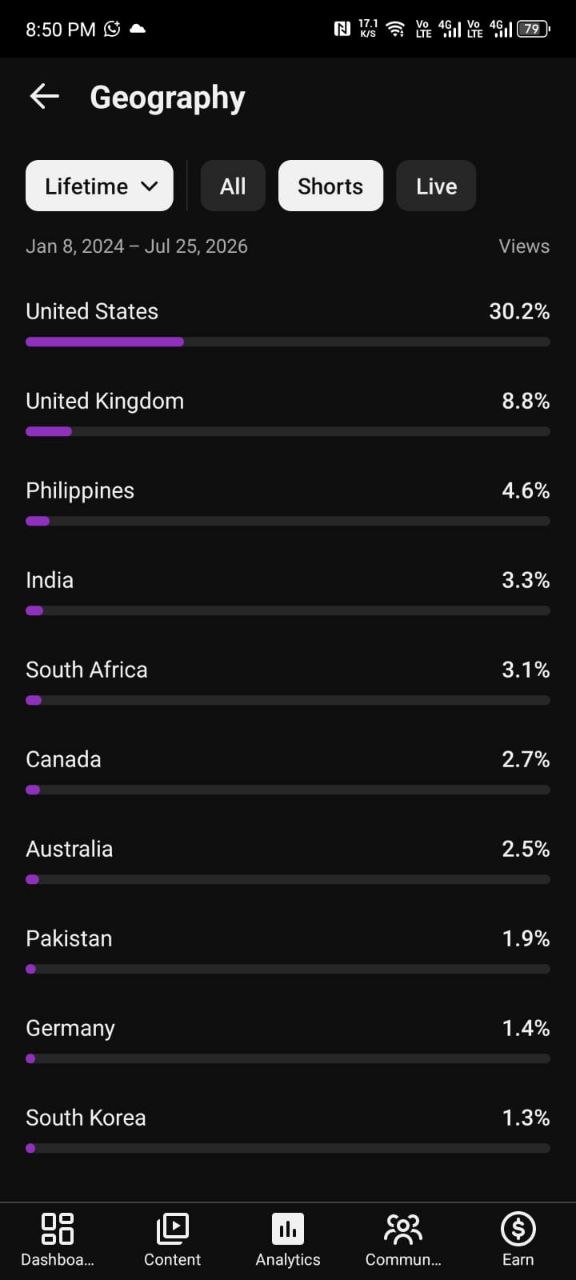This screenshot has height=1280, width=576.
Task: Tap the Views column header
Action: tap(524, 246)
